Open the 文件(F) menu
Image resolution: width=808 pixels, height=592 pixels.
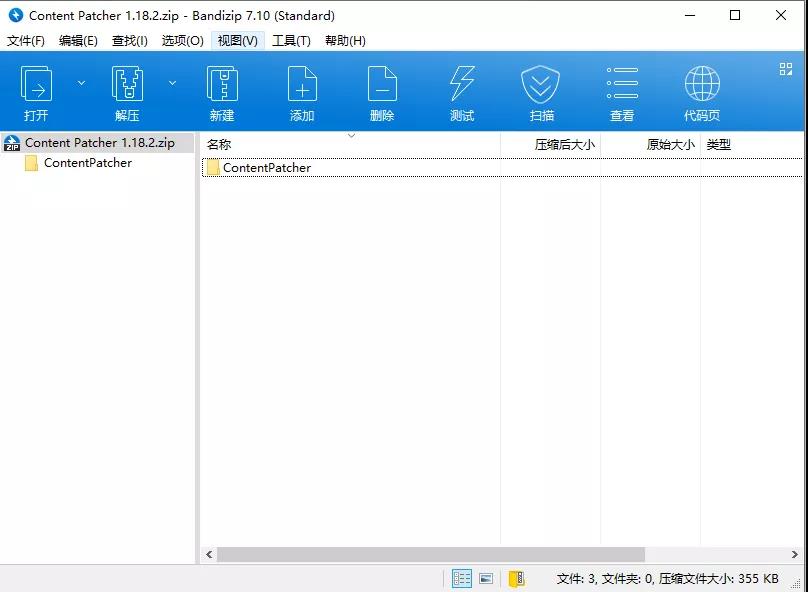pyautogui.click(x=25, y=41)
